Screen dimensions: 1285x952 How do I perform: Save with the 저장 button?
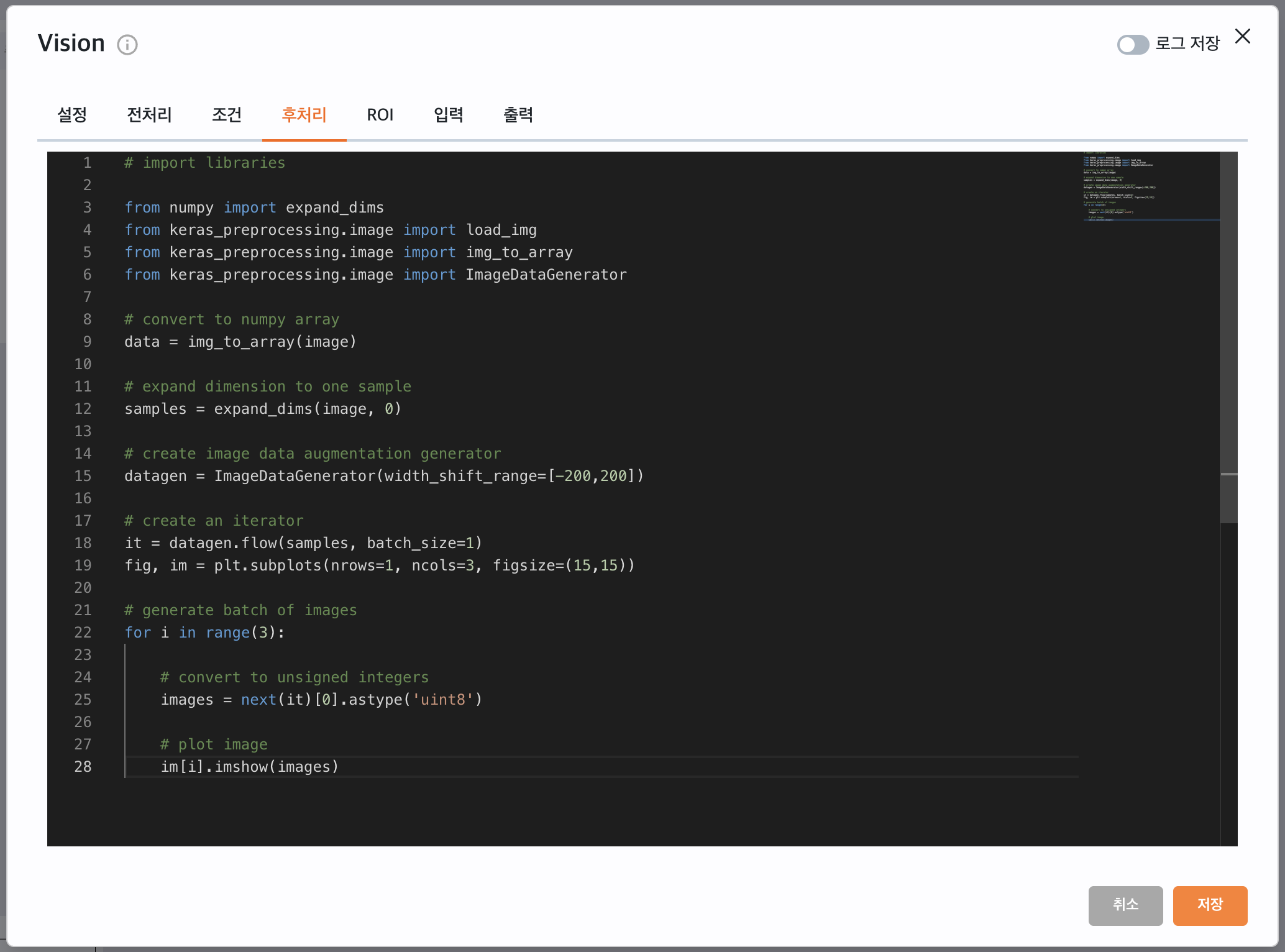click(1210, 905)
